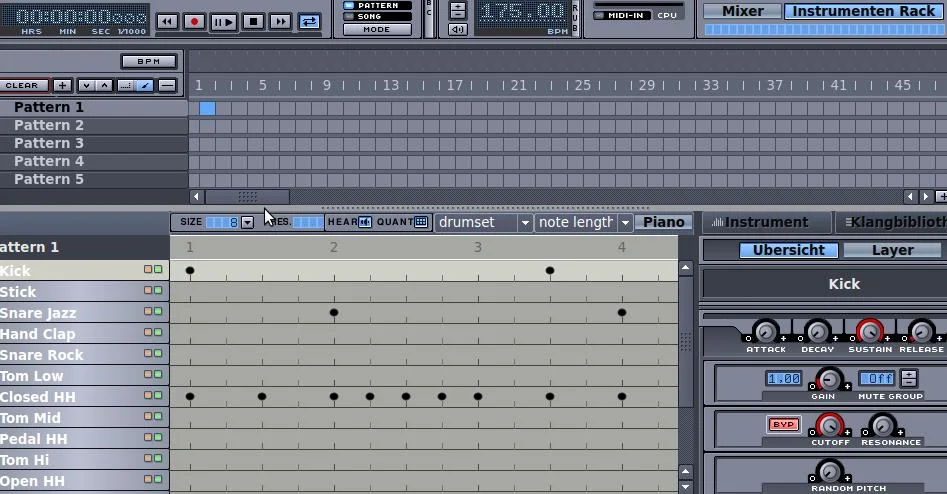This screenshot has height=494, width=947.
Task: Toggle loop song playback button
Action: coord(310,21)
